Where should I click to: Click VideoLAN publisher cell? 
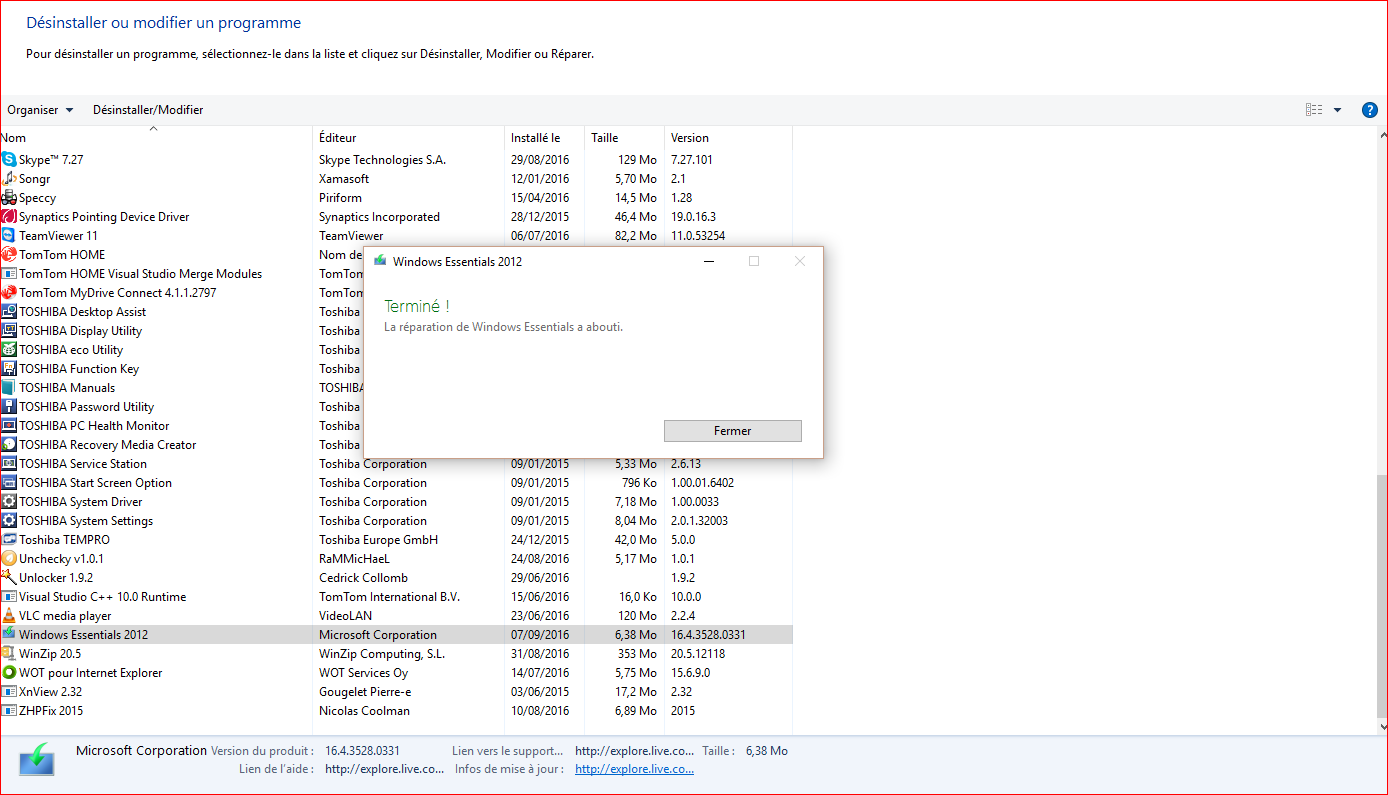(345, 616)
